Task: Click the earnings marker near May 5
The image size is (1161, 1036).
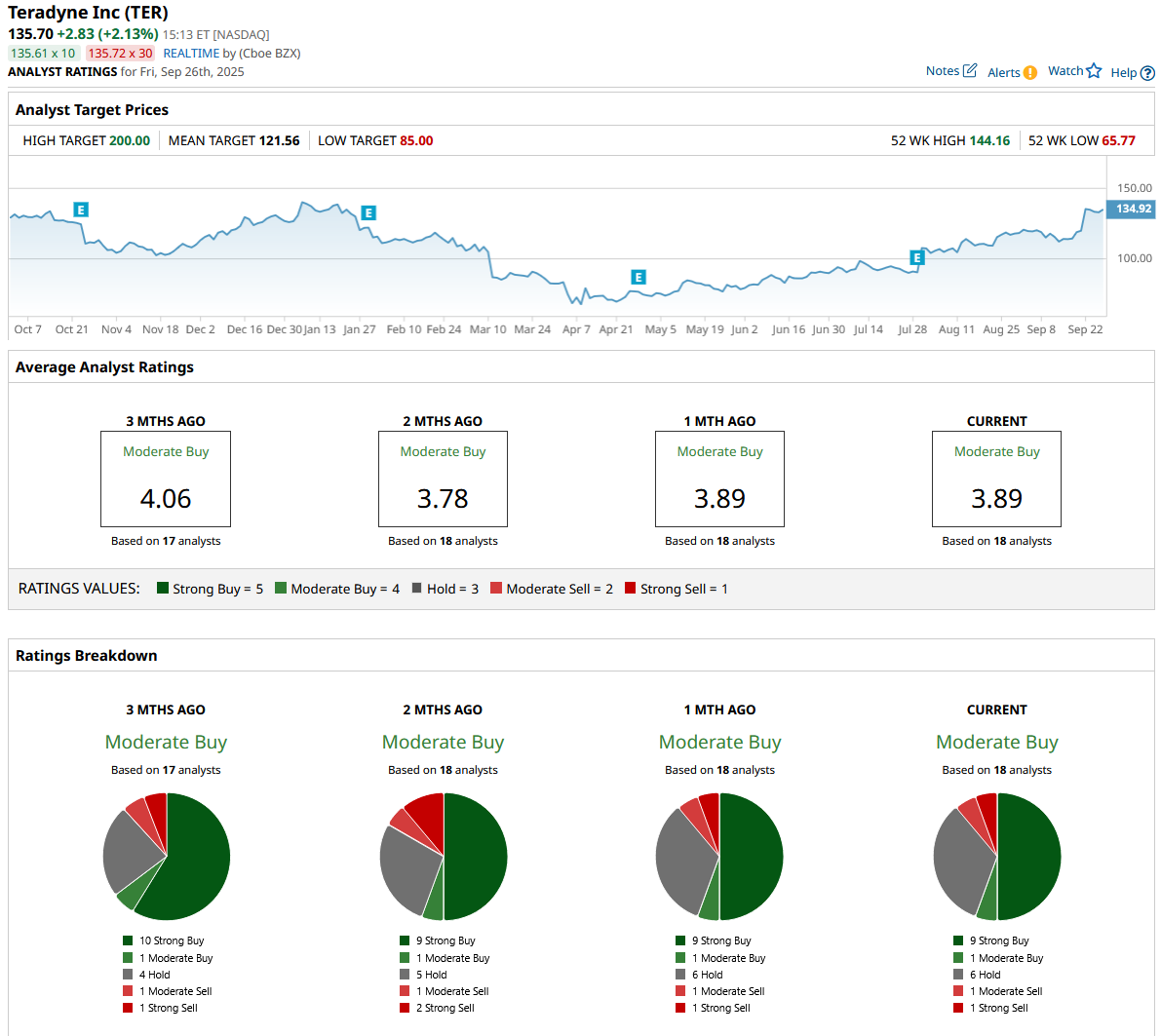Action: click(x=639, y=277)
